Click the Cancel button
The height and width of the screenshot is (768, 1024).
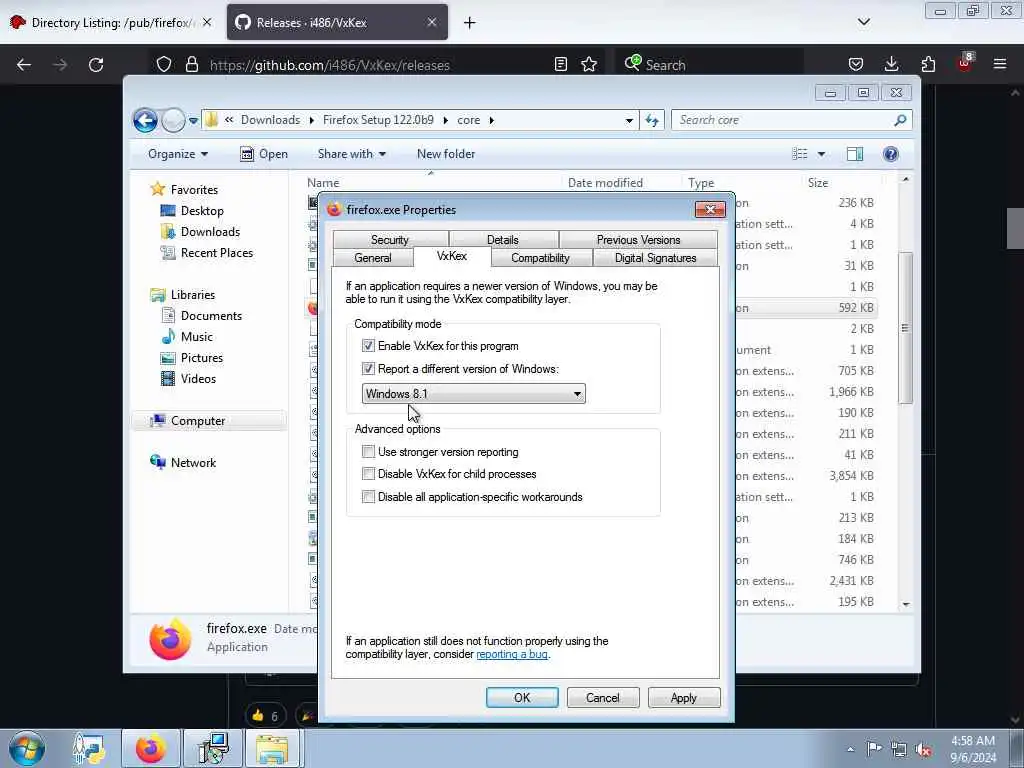(x=602, y=697)
